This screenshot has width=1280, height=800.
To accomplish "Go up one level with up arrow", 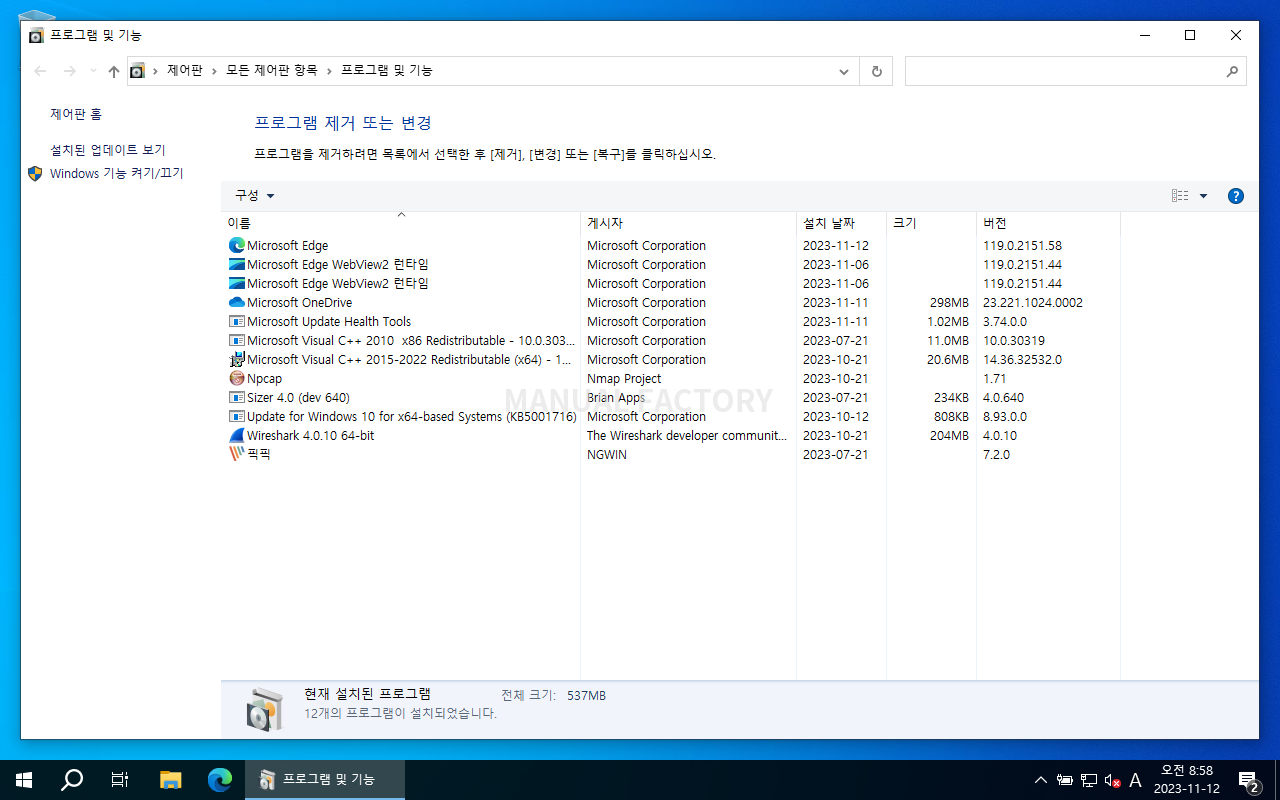I will [x=114, y=71].
